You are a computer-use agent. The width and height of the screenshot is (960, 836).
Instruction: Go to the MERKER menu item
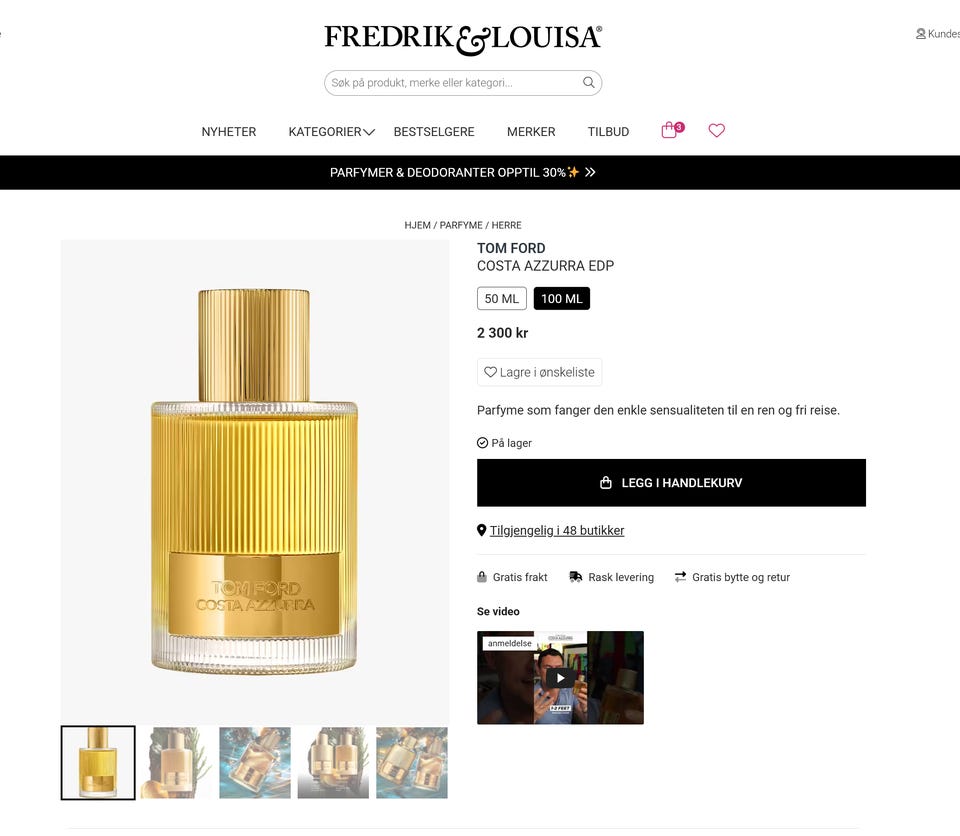coord(531,132)
